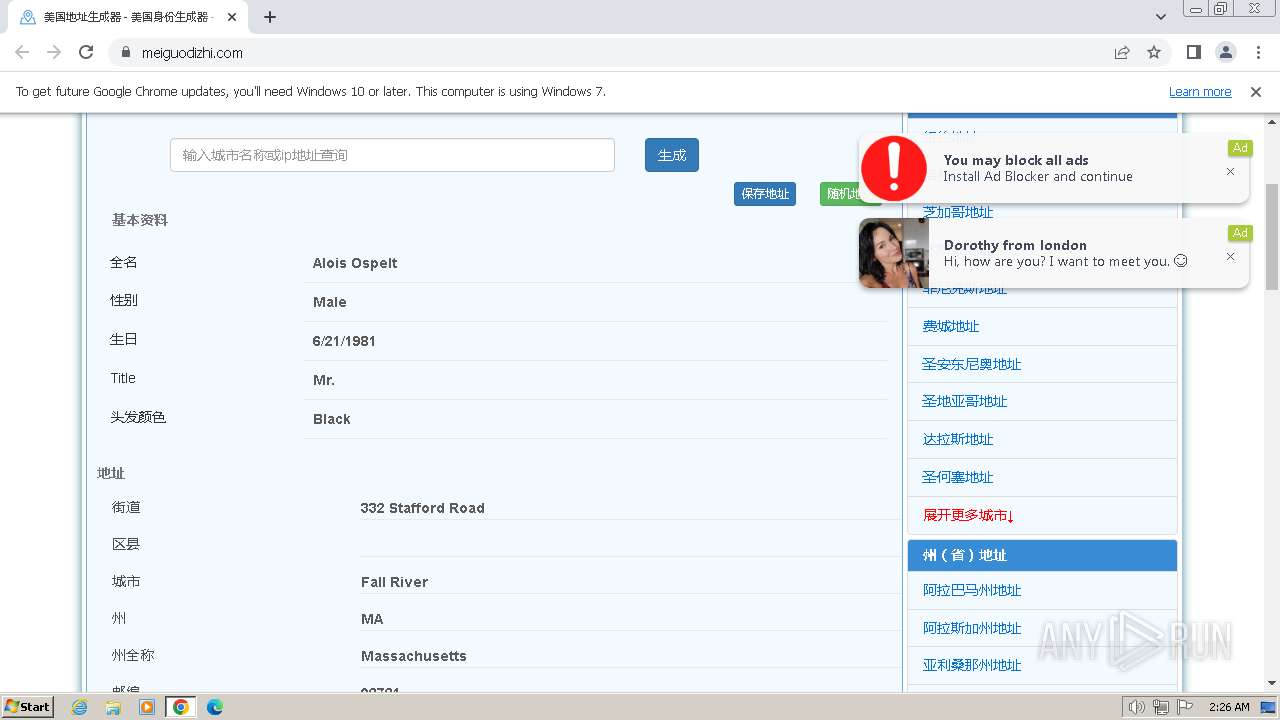The image size is (1280, 720).
Task: Open new tab with plus button
Action: [x=270, y=17]
